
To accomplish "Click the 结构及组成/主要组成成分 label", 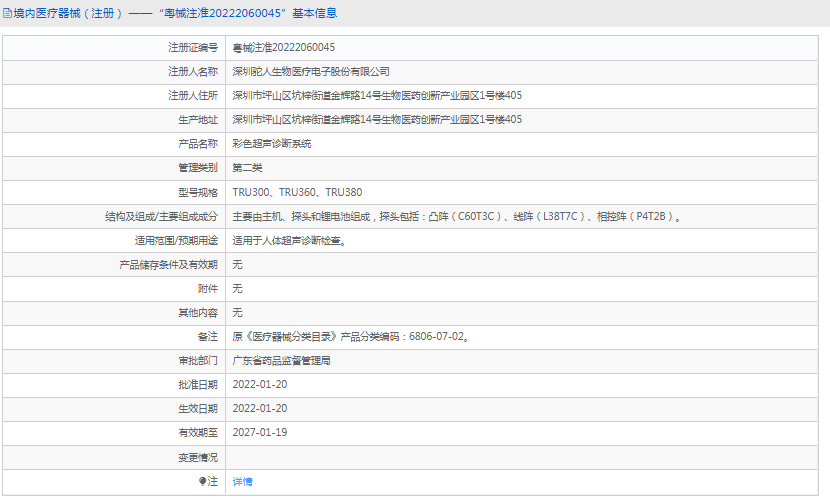I will point(161,216).
